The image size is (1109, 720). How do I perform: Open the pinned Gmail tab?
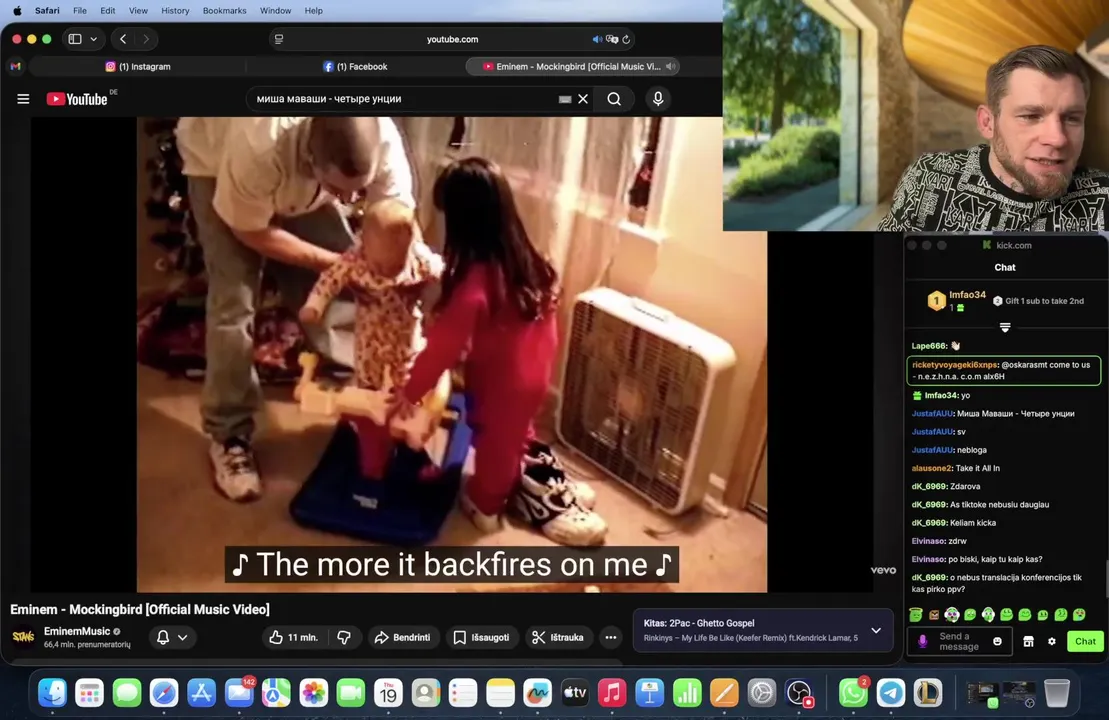pyautogui.click(x=16, y=66)
